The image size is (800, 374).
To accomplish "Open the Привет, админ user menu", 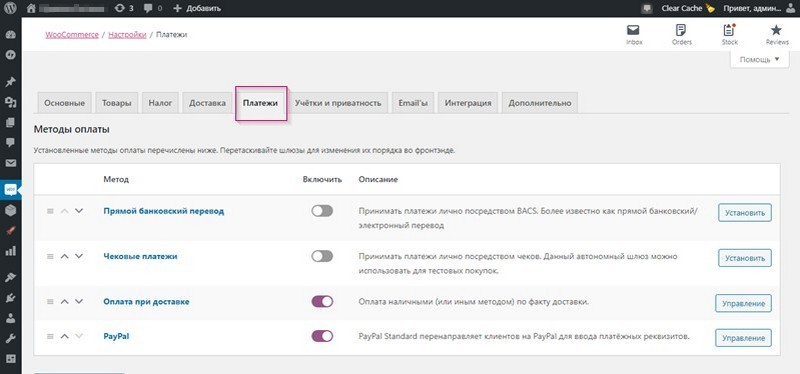I will 760,8.
